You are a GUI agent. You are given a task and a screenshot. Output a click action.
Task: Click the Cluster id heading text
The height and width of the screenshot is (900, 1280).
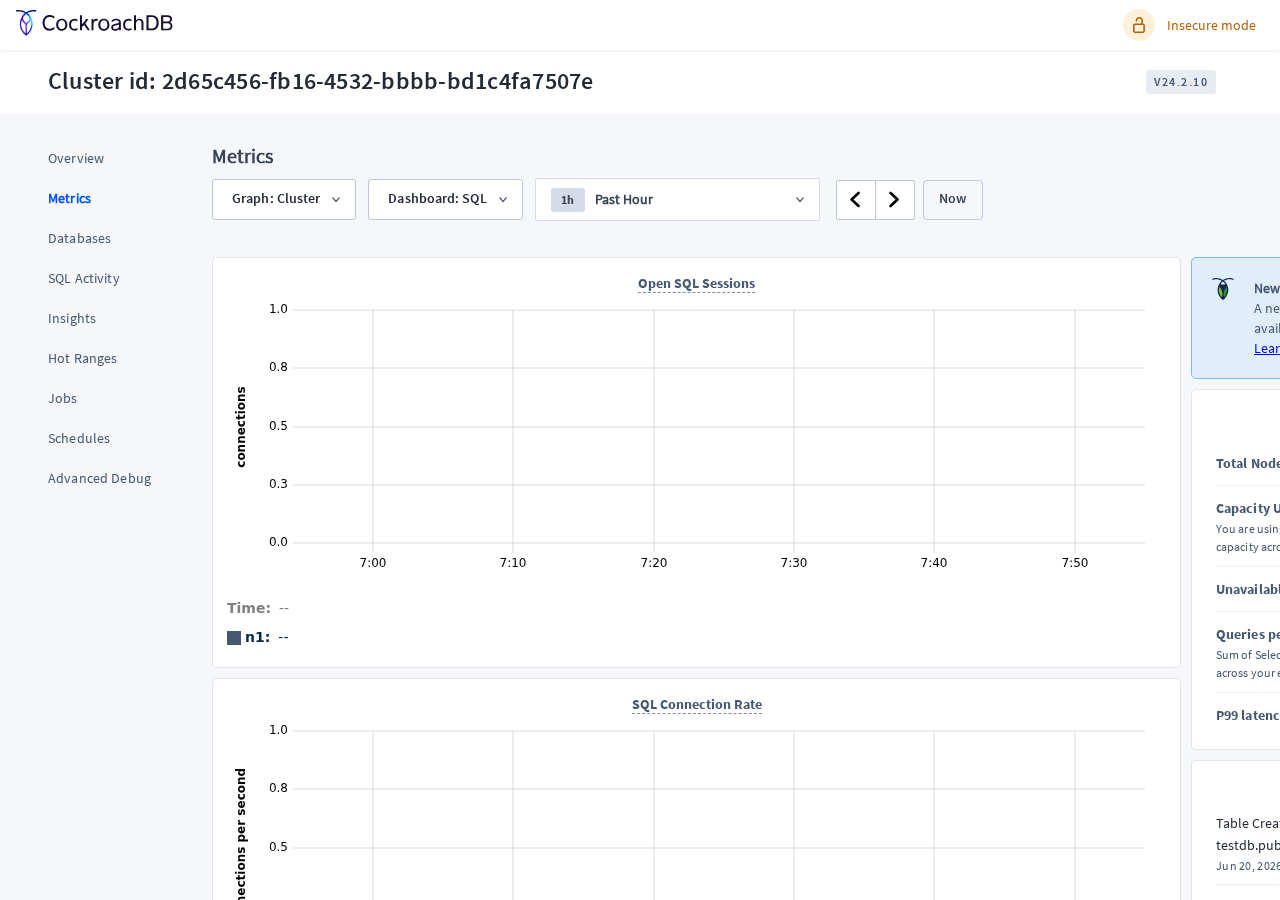pyautogui.click(x=320, y=81)
